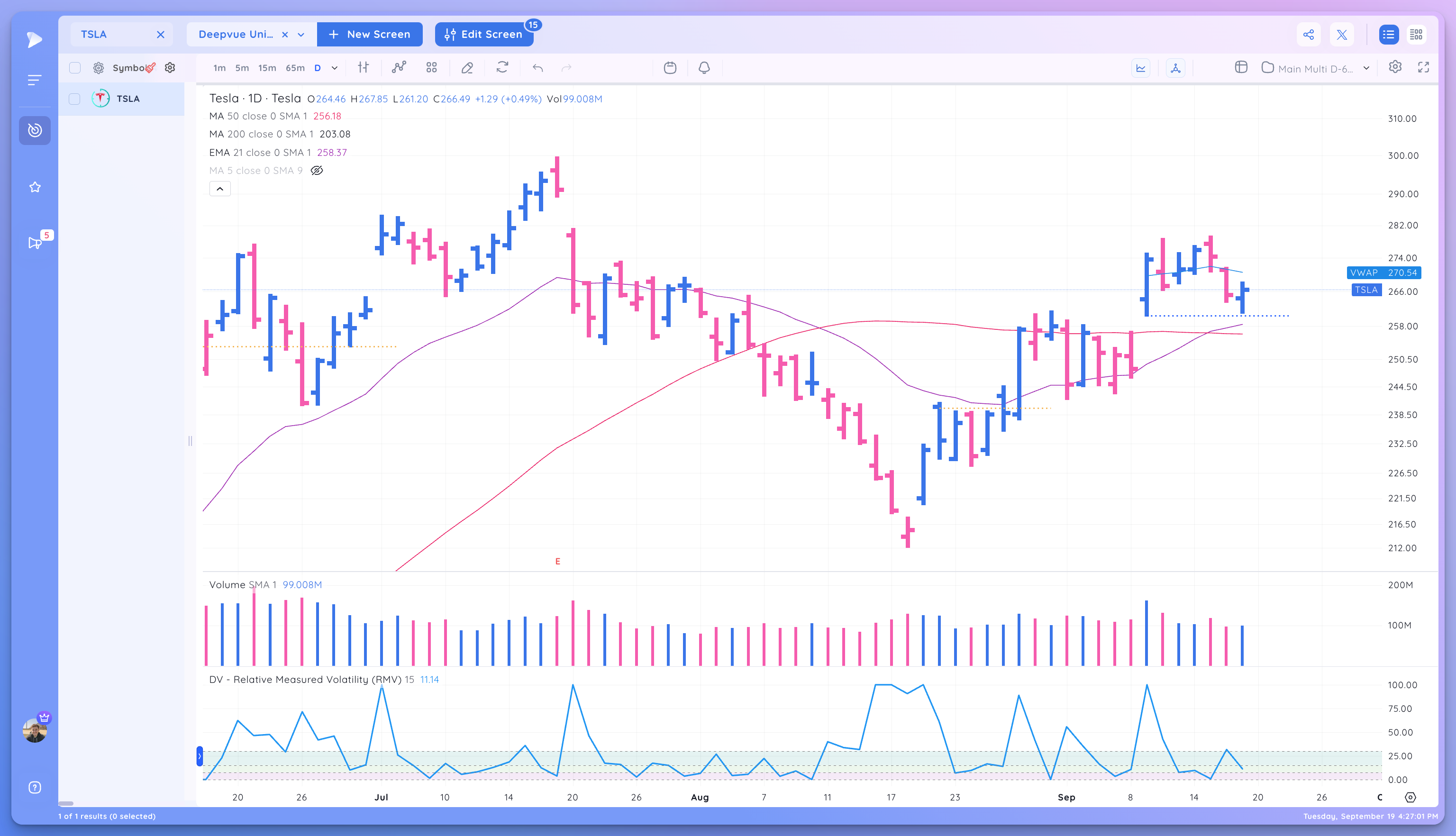Open the alerts bell icon

704,68
